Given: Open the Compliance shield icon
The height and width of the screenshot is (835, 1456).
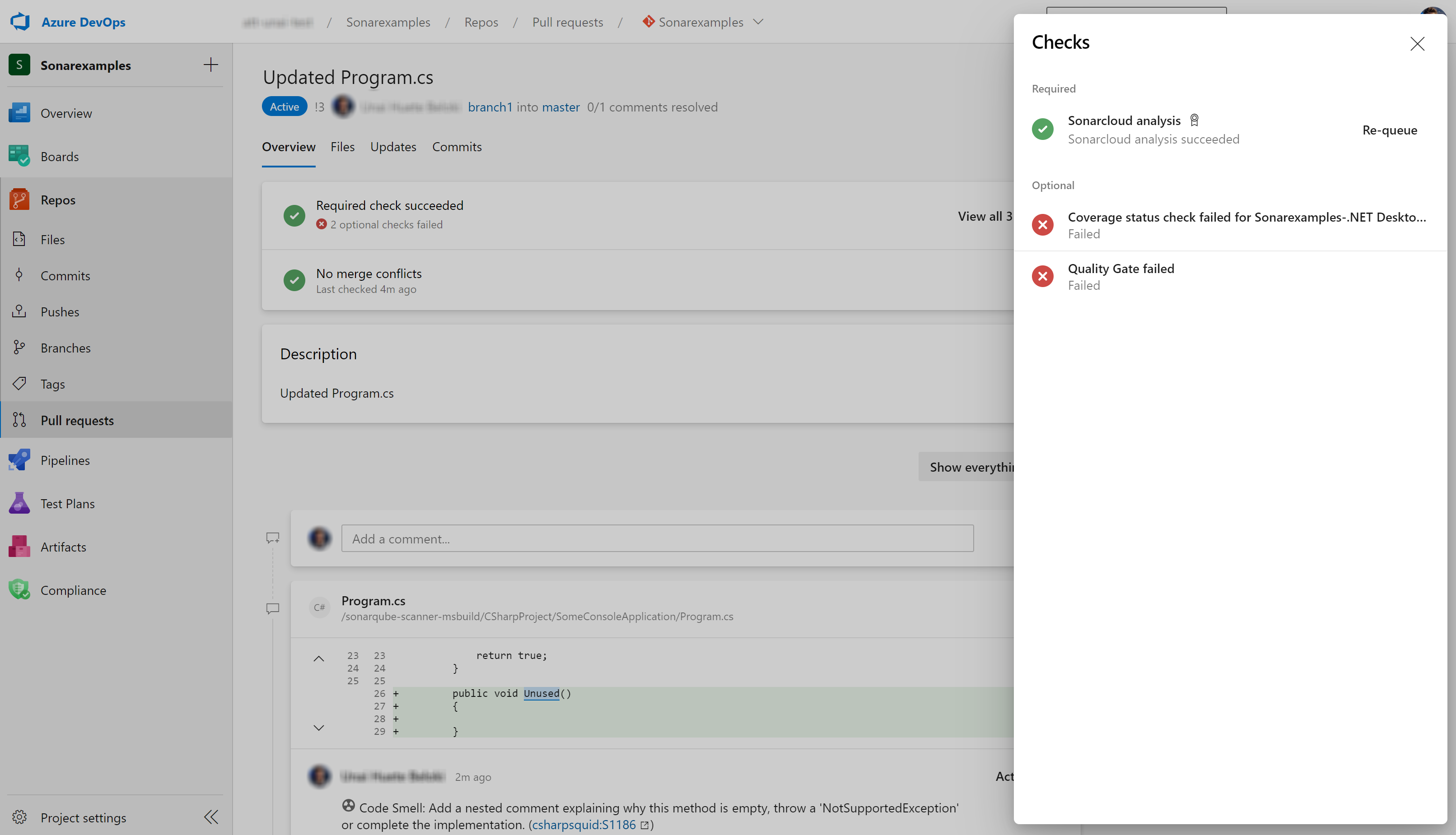Looking at the screenshot, I should point(19,589).
